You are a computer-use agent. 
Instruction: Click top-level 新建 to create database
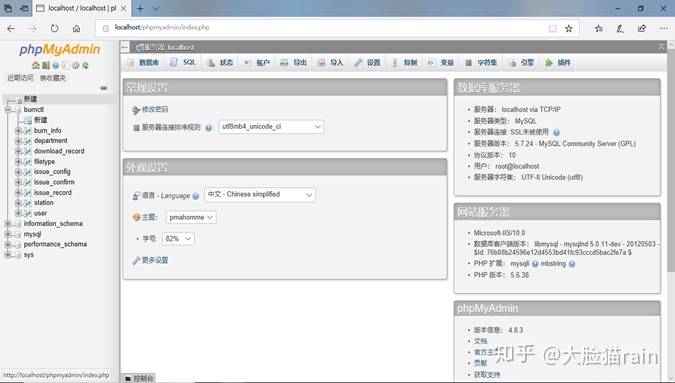(30, 99)
